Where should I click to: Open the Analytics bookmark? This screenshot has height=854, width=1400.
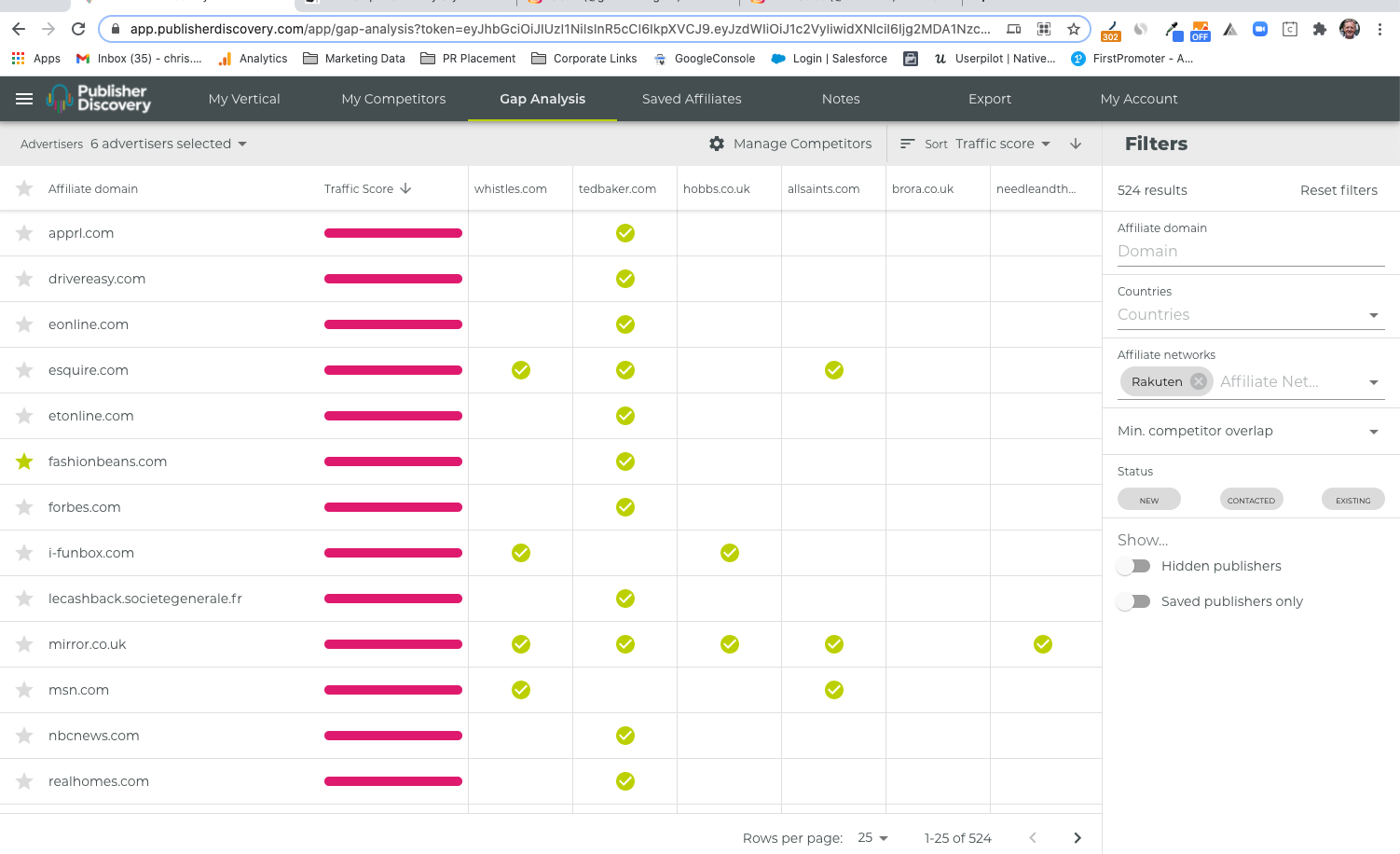253,59
